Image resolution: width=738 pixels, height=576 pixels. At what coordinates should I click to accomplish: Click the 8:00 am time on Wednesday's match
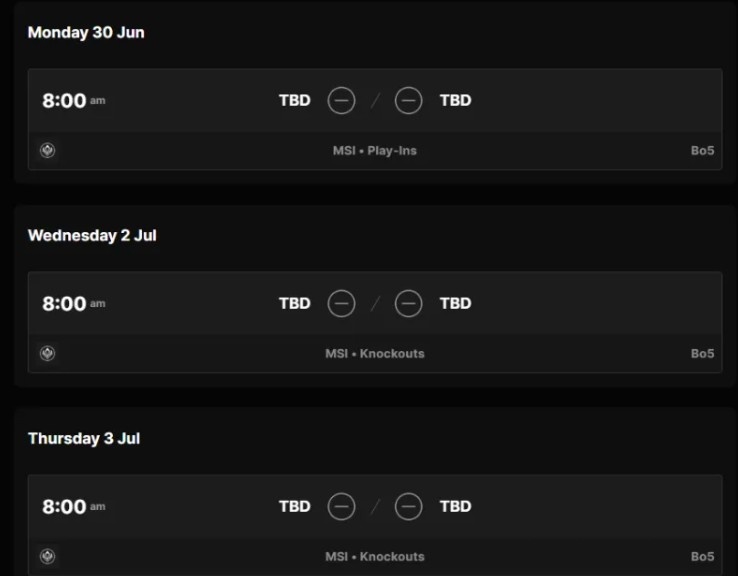(x=73, y=303)
